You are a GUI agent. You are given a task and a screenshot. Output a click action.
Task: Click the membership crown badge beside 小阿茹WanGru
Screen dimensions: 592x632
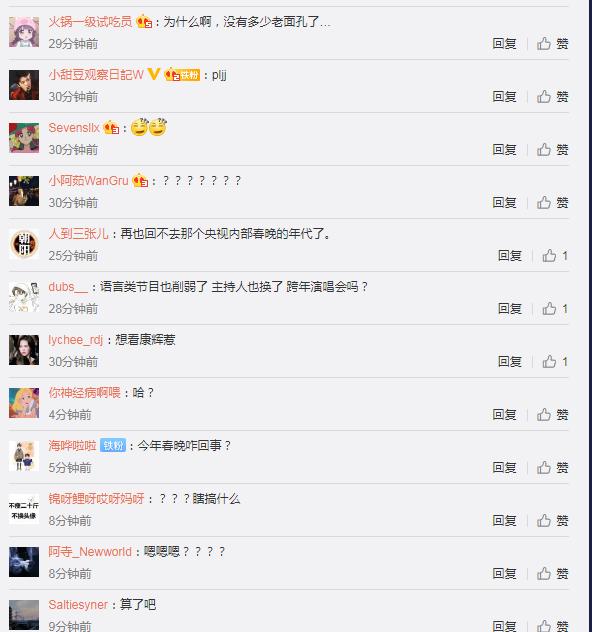[x=140, y=181]
